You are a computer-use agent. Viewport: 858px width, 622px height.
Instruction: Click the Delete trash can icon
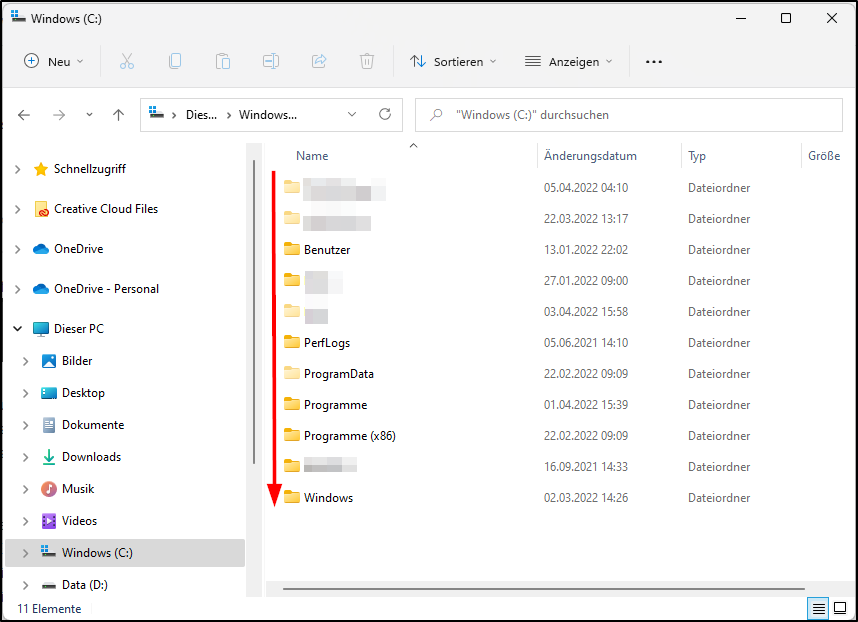click(367, 61)
